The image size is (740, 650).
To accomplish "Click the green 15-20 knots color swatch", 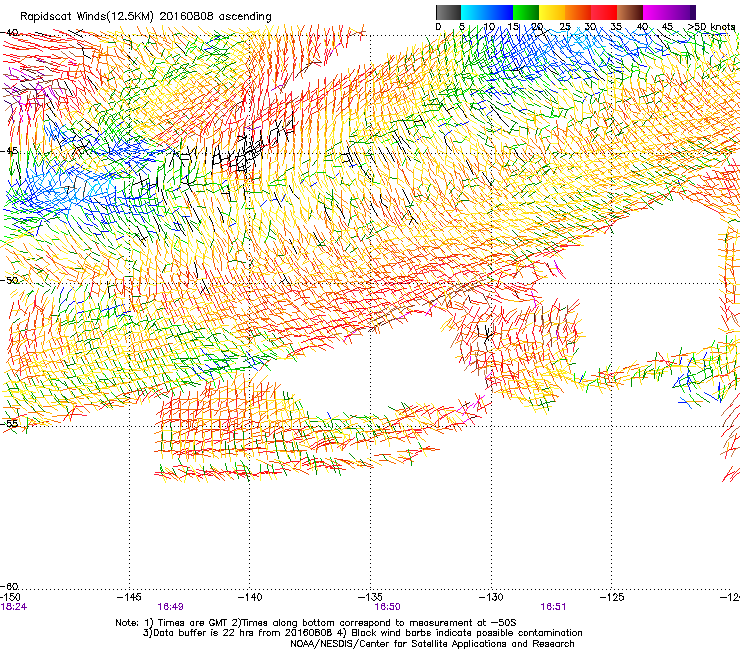I will point(526,12).
